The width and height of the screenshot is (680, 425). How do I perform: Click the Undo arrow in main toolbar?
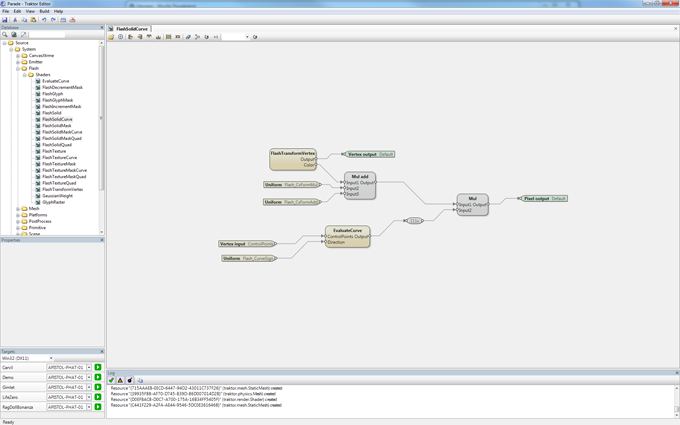44,19
